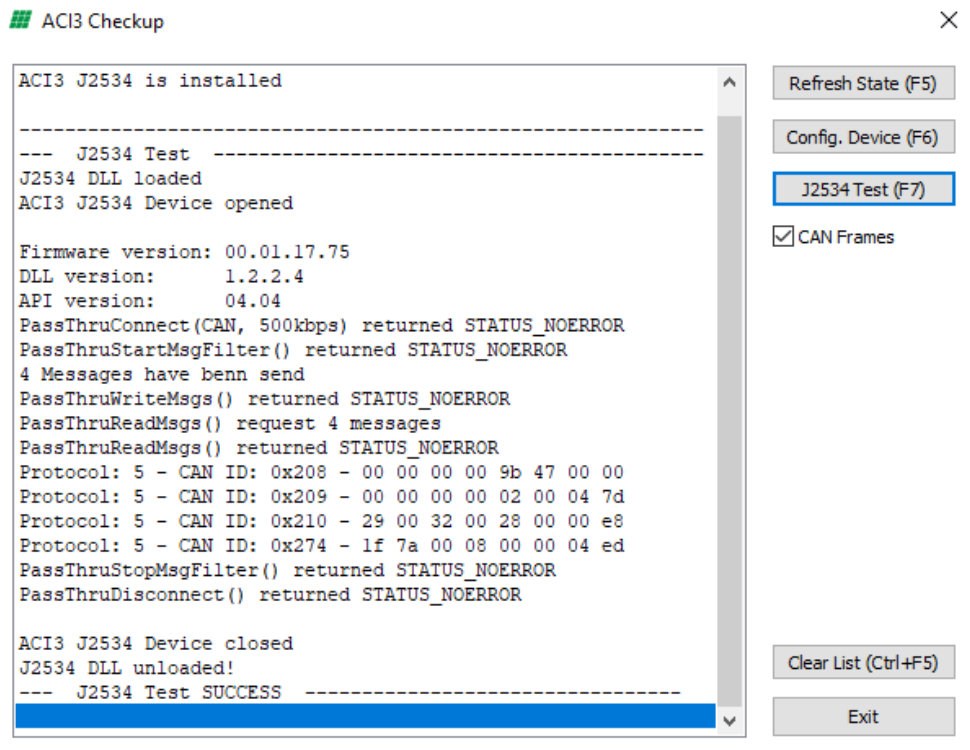
Task: Run the J2534 Test (F7)
Action: 863,188
